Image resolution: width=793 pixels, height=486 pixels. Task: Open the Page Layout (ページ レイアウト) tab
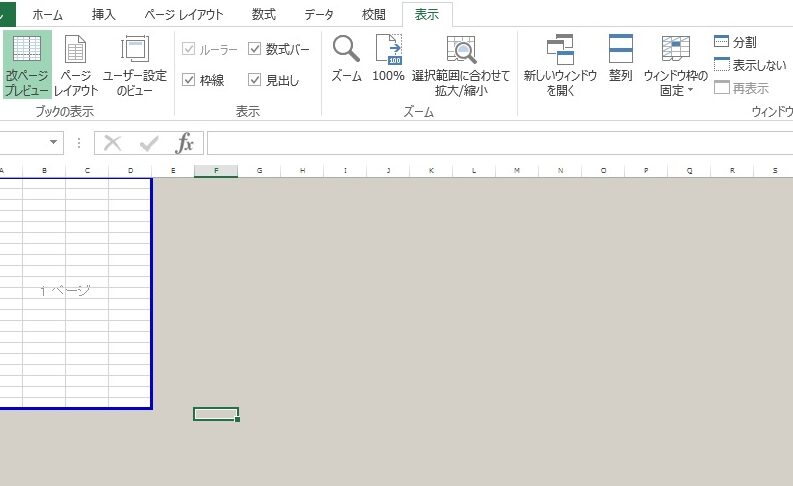click(x=184, y=15)
